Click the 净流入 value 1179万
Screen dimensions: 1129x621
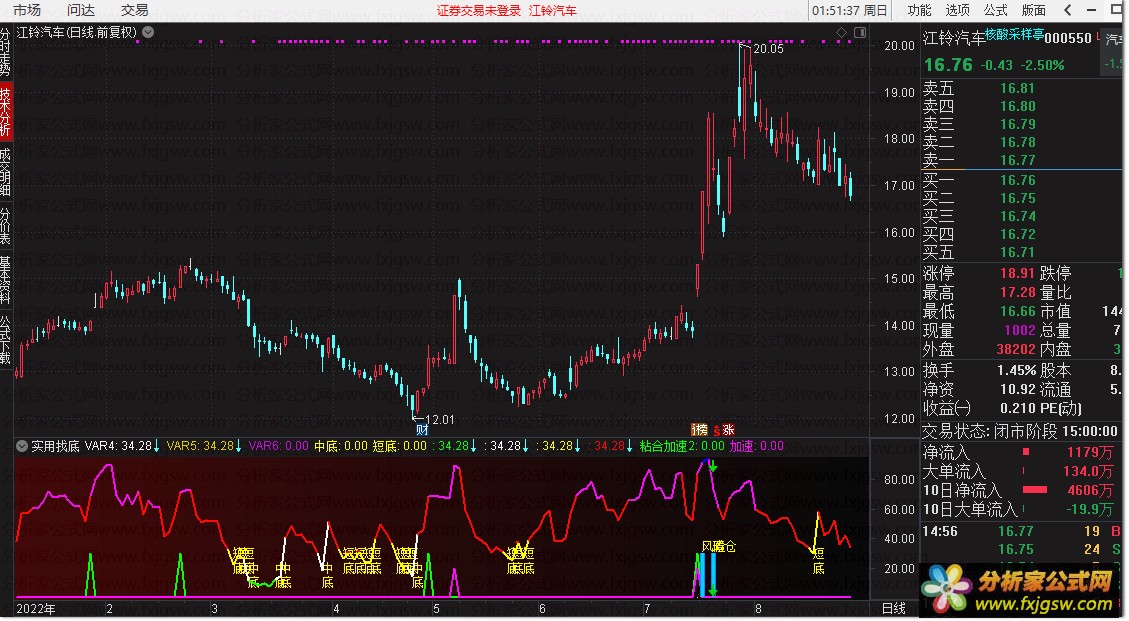pyautogui.click(x=1089, y=452)
